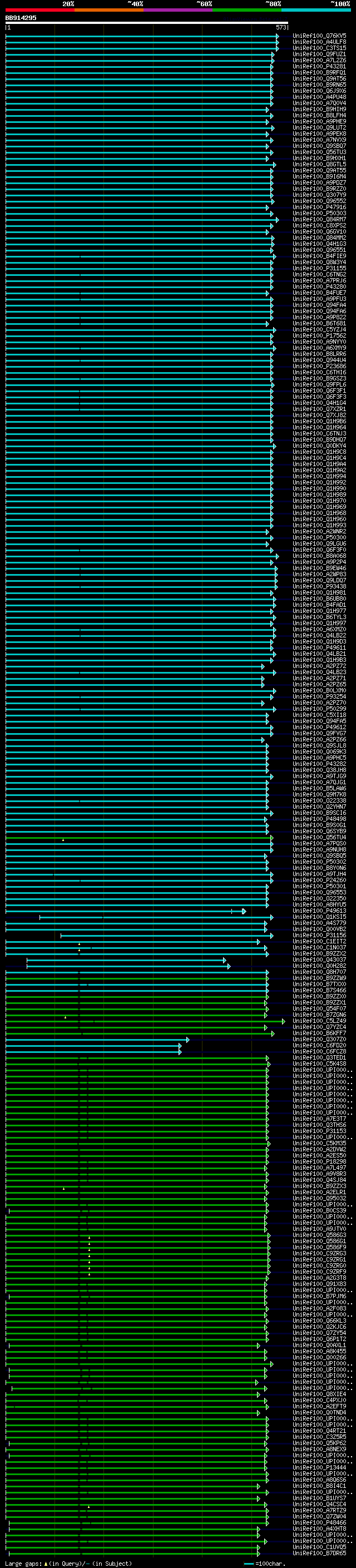Select hit UniRef100_A4ULF8
Viewport: 356px width, 1568px height.
coord(319,42)
